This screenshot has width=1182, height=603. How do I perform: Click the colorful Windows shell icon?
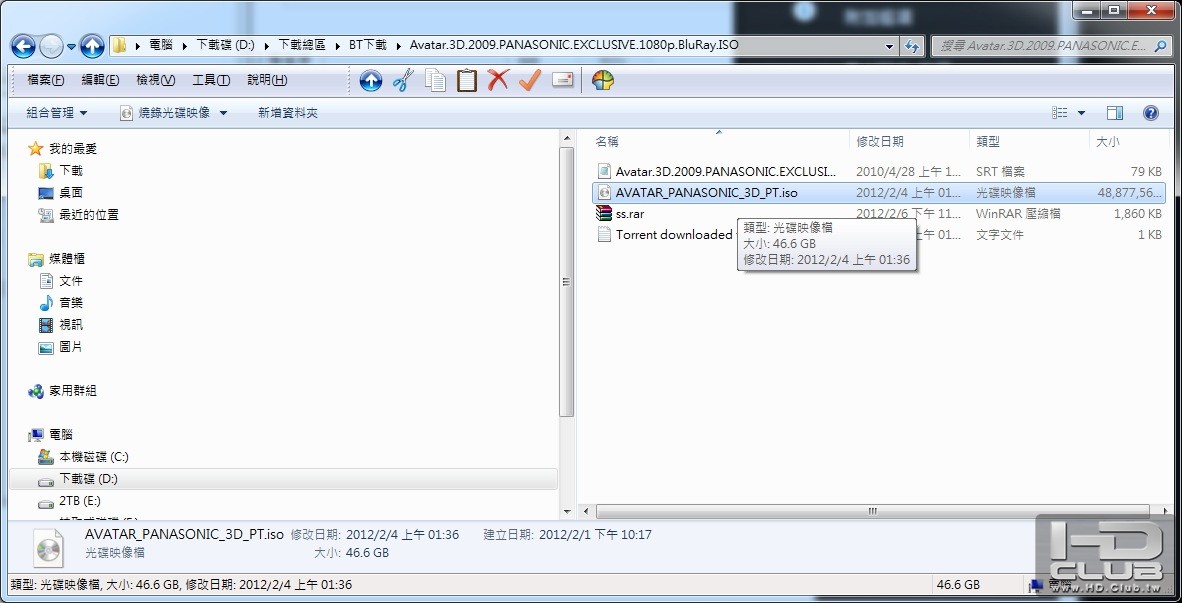click(x=602, y=80)
